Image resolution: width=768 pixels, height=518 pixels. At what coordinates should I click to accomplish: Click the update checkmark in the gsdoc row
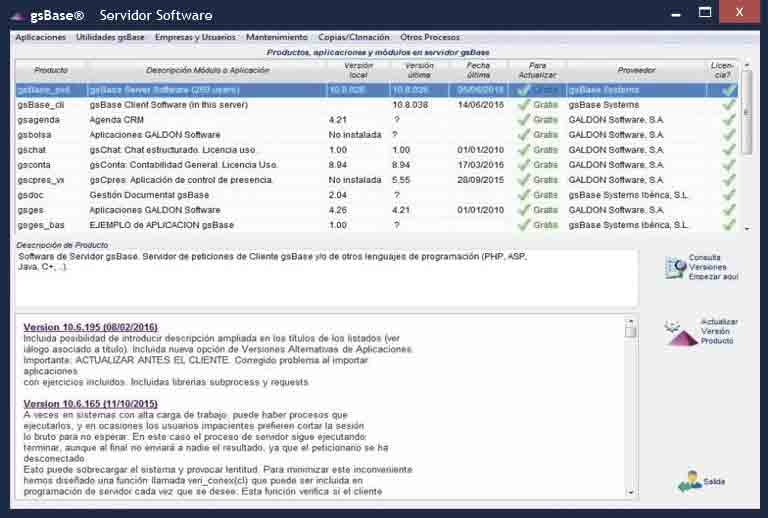point(524,195)
